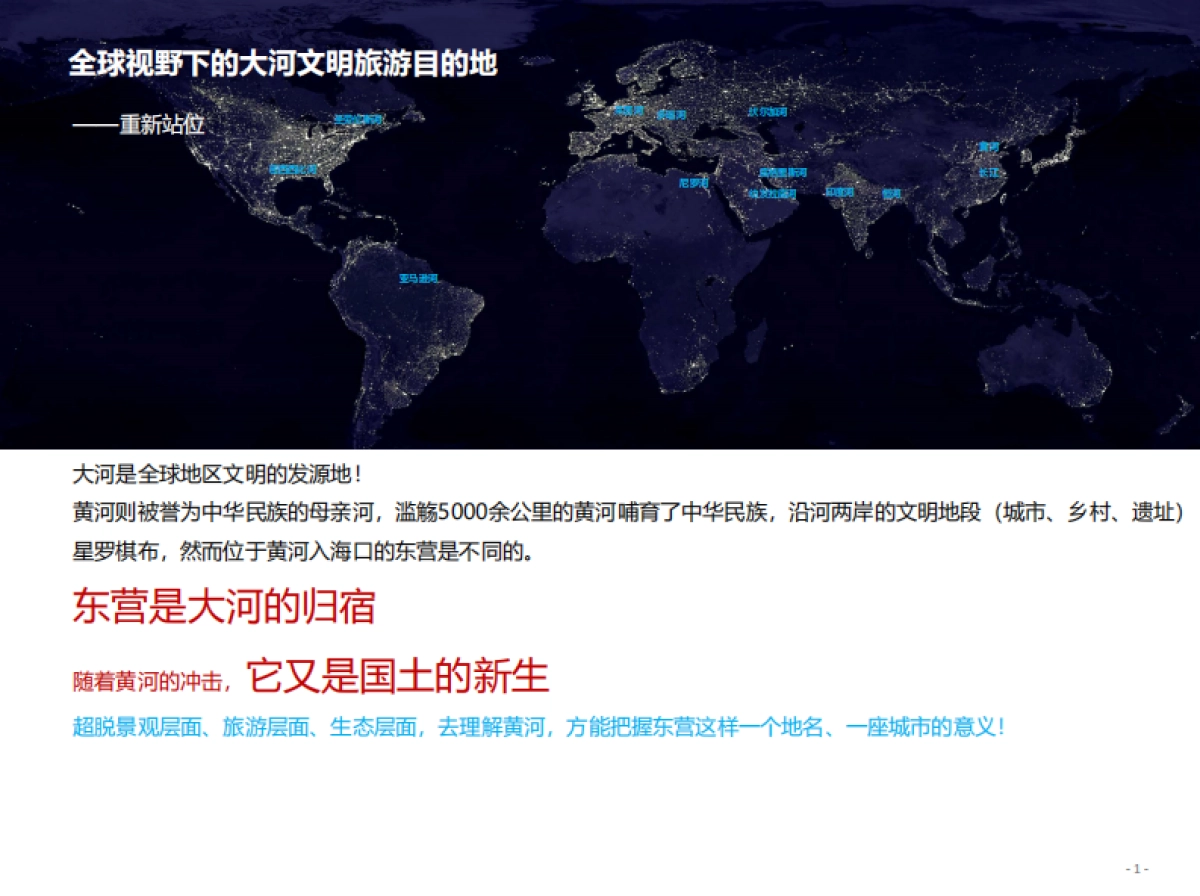
Task: Click the title 全球视野下的大河文明旅游目的地
Action: 283,65
